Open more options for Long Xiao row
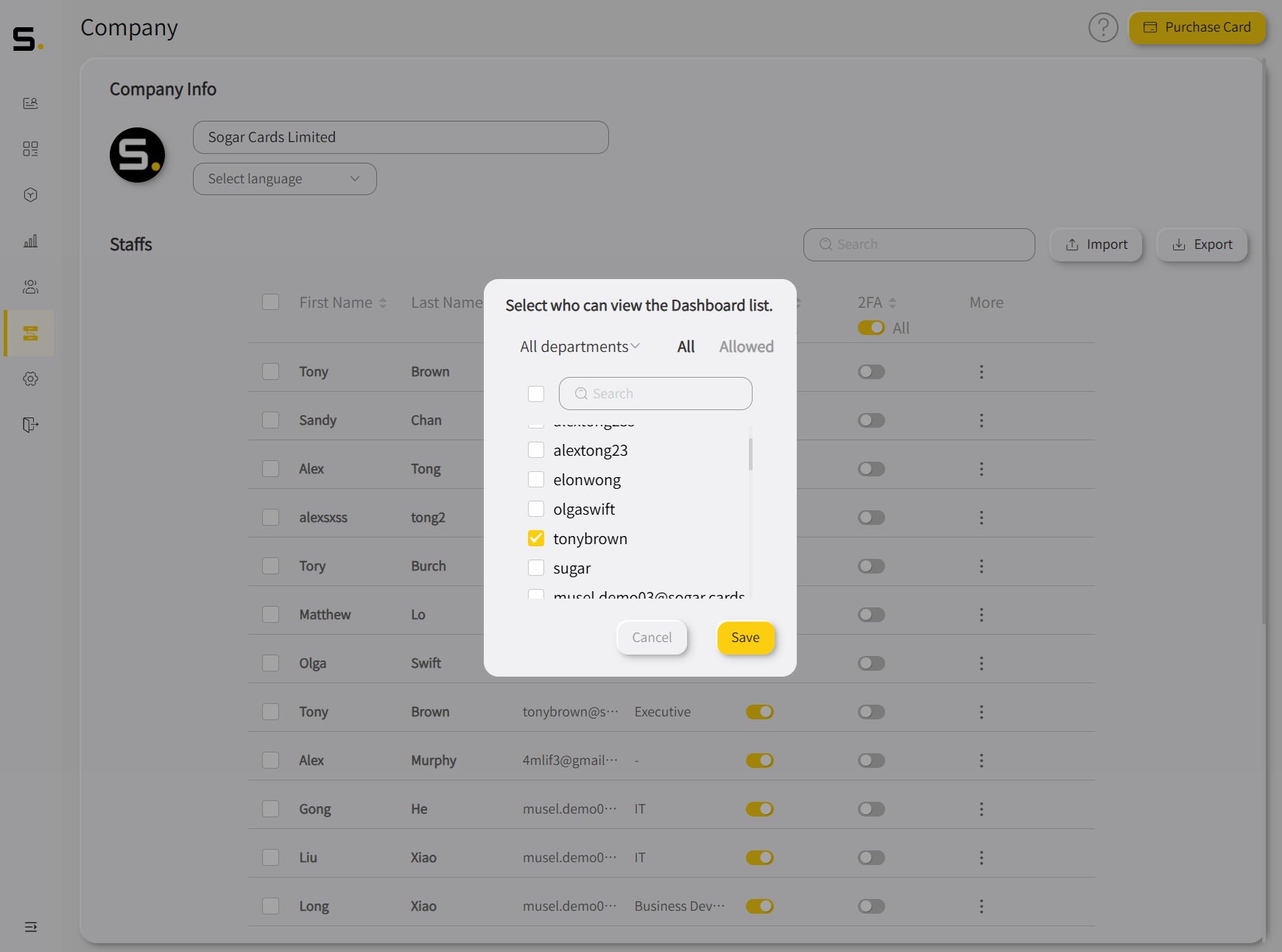1282x952 pixels. [x=981, y=906]
